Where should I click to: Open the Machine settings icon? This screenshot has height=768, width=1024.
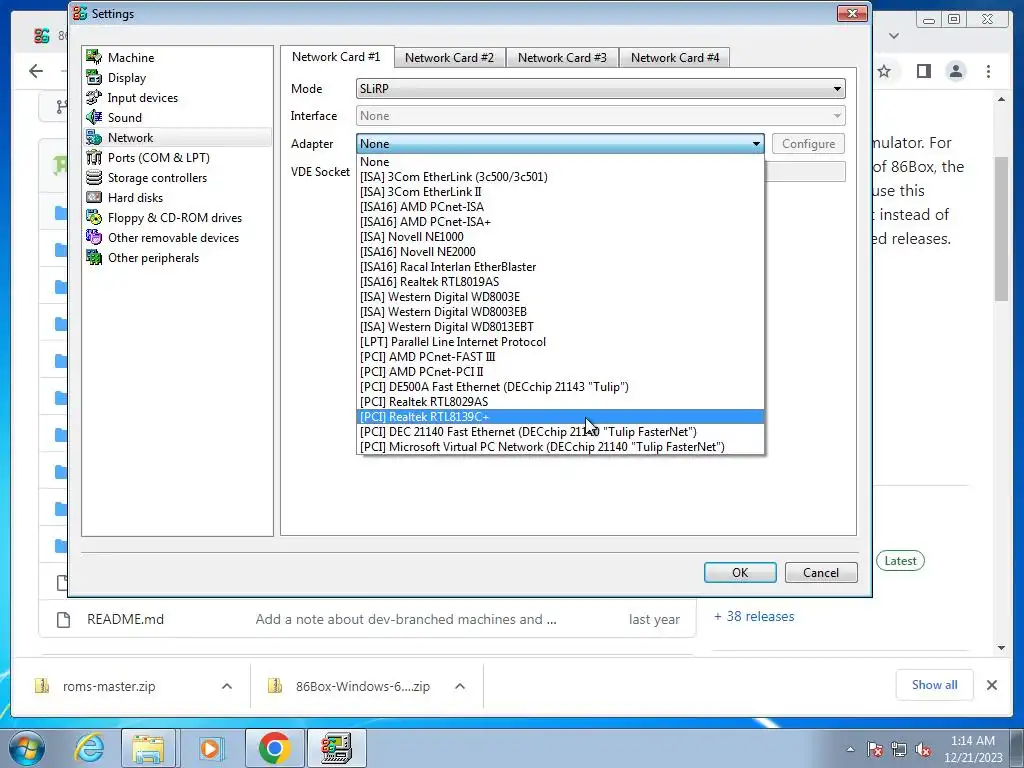pyautogui.click(x=94, y=57)
